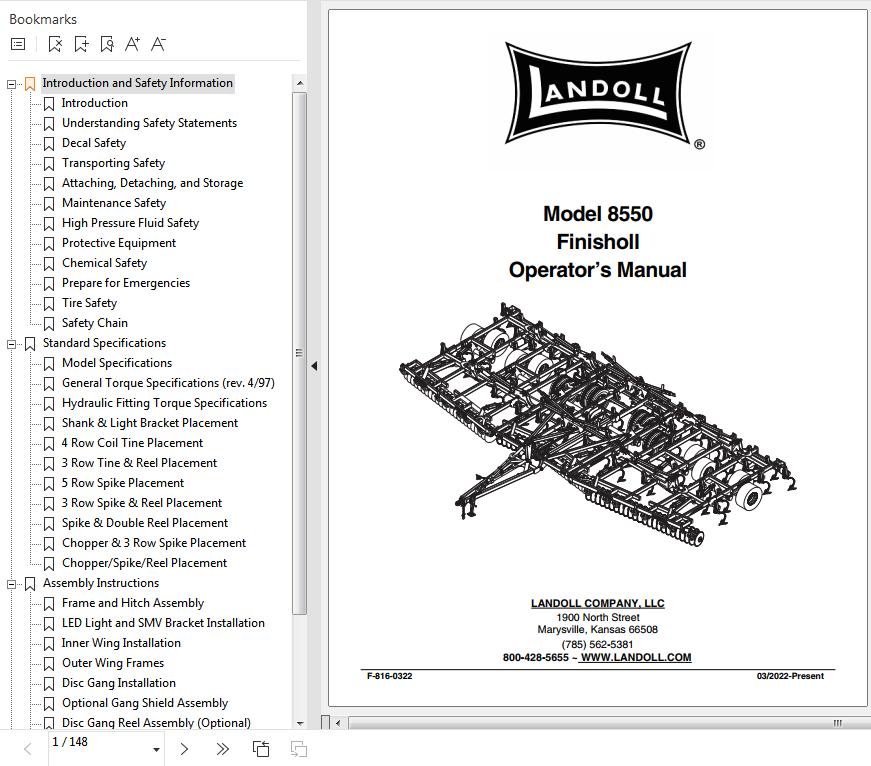Click bookmark icon beside Introduction and Safety Information
This screenshot has width=871, height=766.
coord(30,84)
